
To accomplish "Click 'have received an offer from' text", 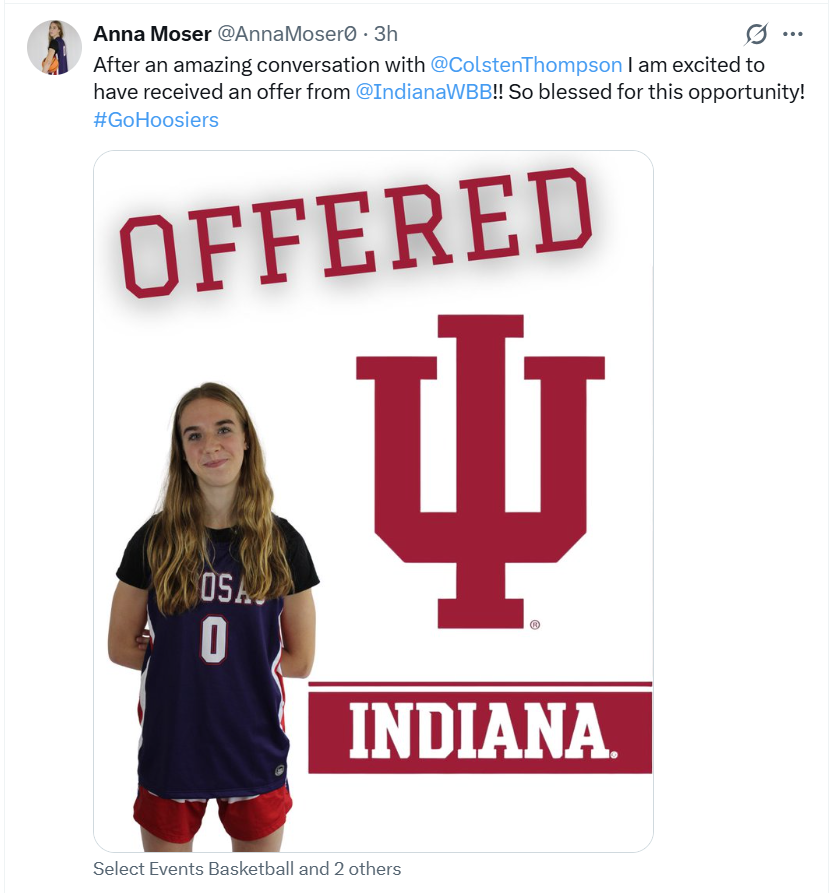I will click(x=222, y=92).
